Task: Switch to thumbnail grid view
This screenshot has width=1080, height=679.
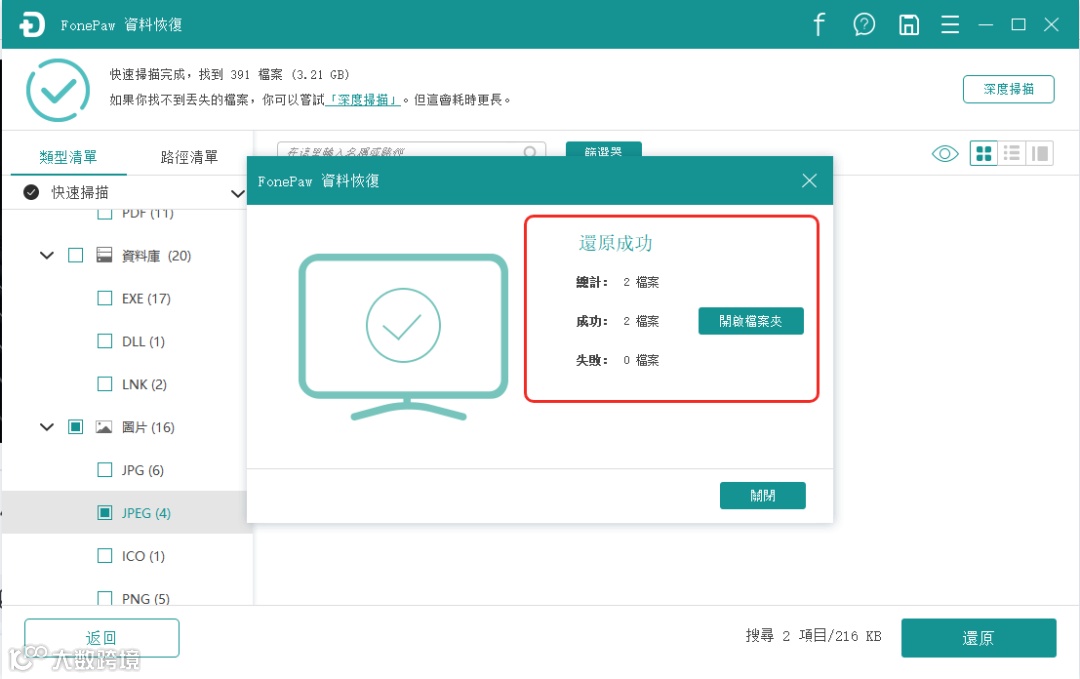Action: pyautogui.click(x=984, y=154)
